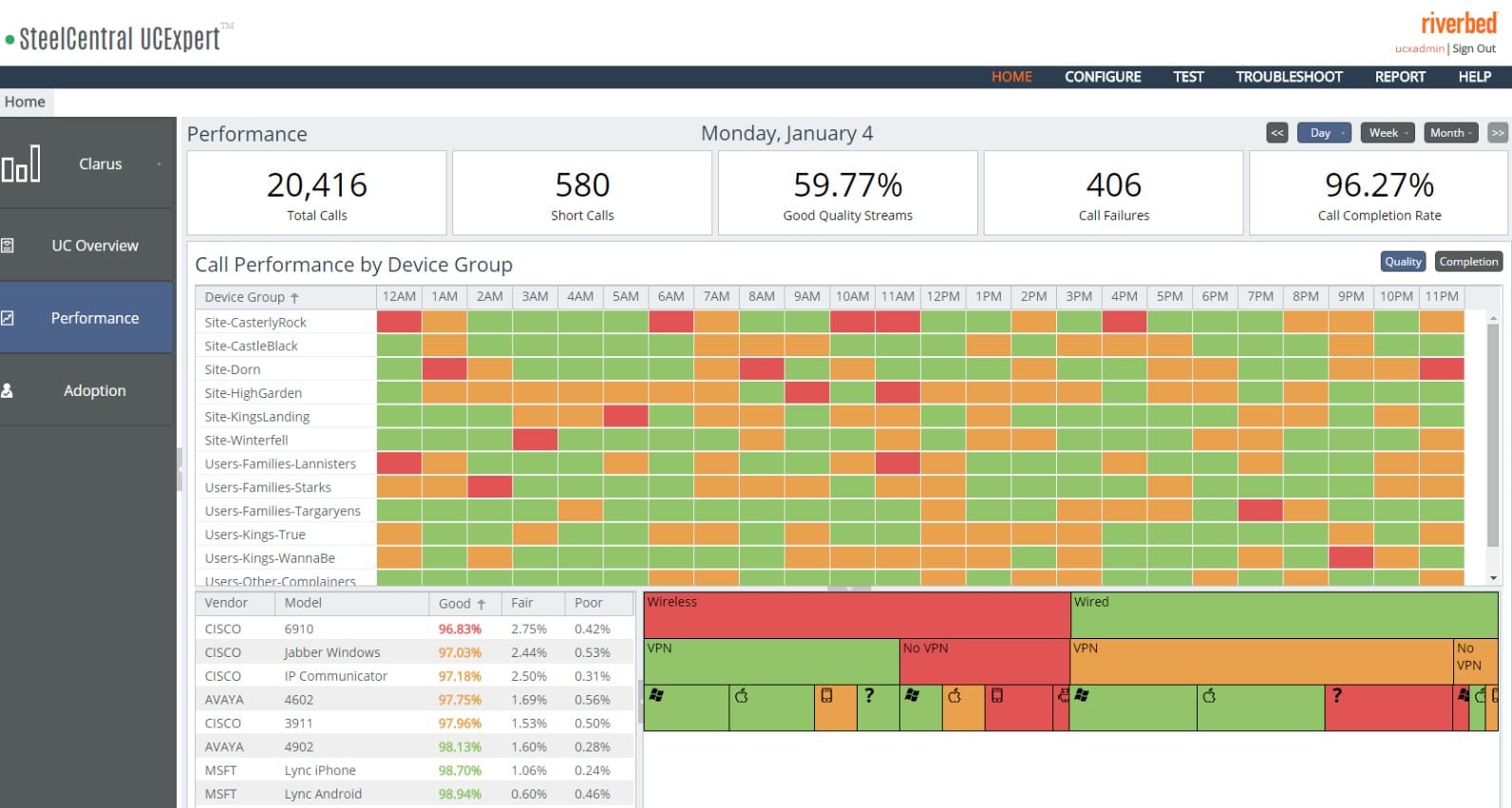
Task: Open the Week dropdown
Action: point(1388,133)
